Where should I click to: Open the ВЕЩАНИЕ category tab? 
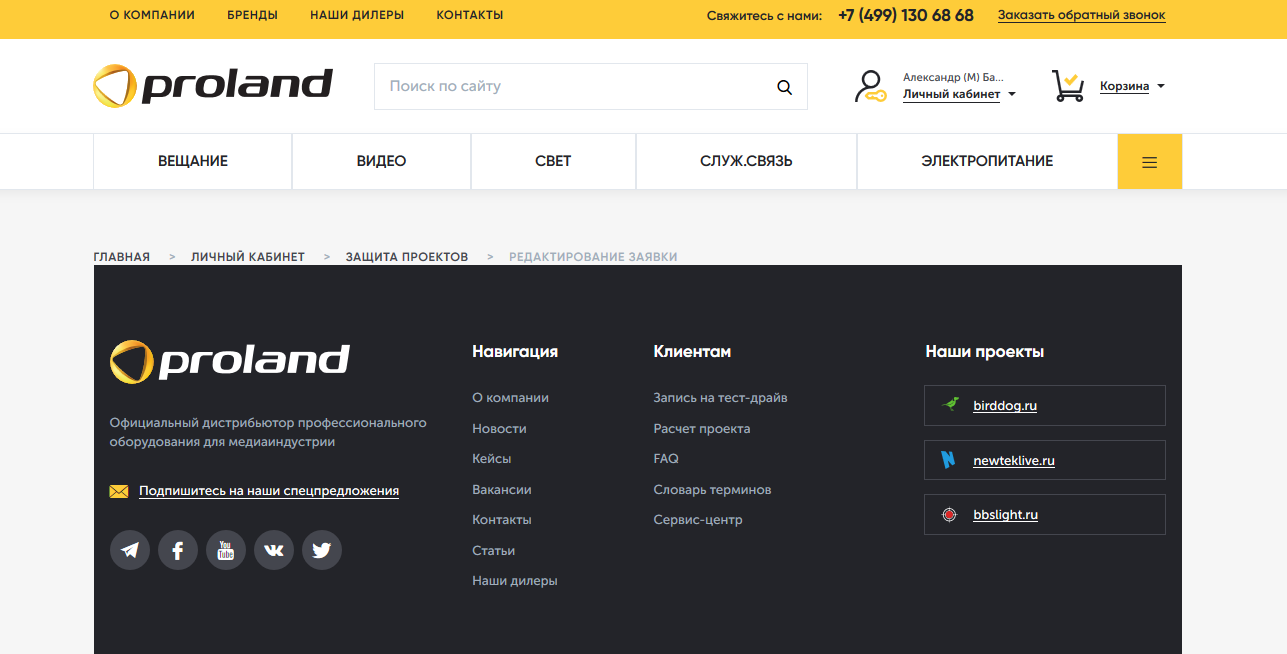pos(193,162)
